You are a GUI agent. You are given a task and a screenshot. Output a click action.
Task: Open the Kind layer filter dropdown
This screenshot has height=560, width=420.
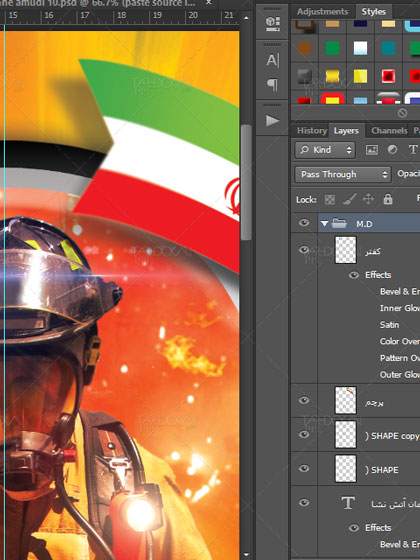(x=325, y=150)
